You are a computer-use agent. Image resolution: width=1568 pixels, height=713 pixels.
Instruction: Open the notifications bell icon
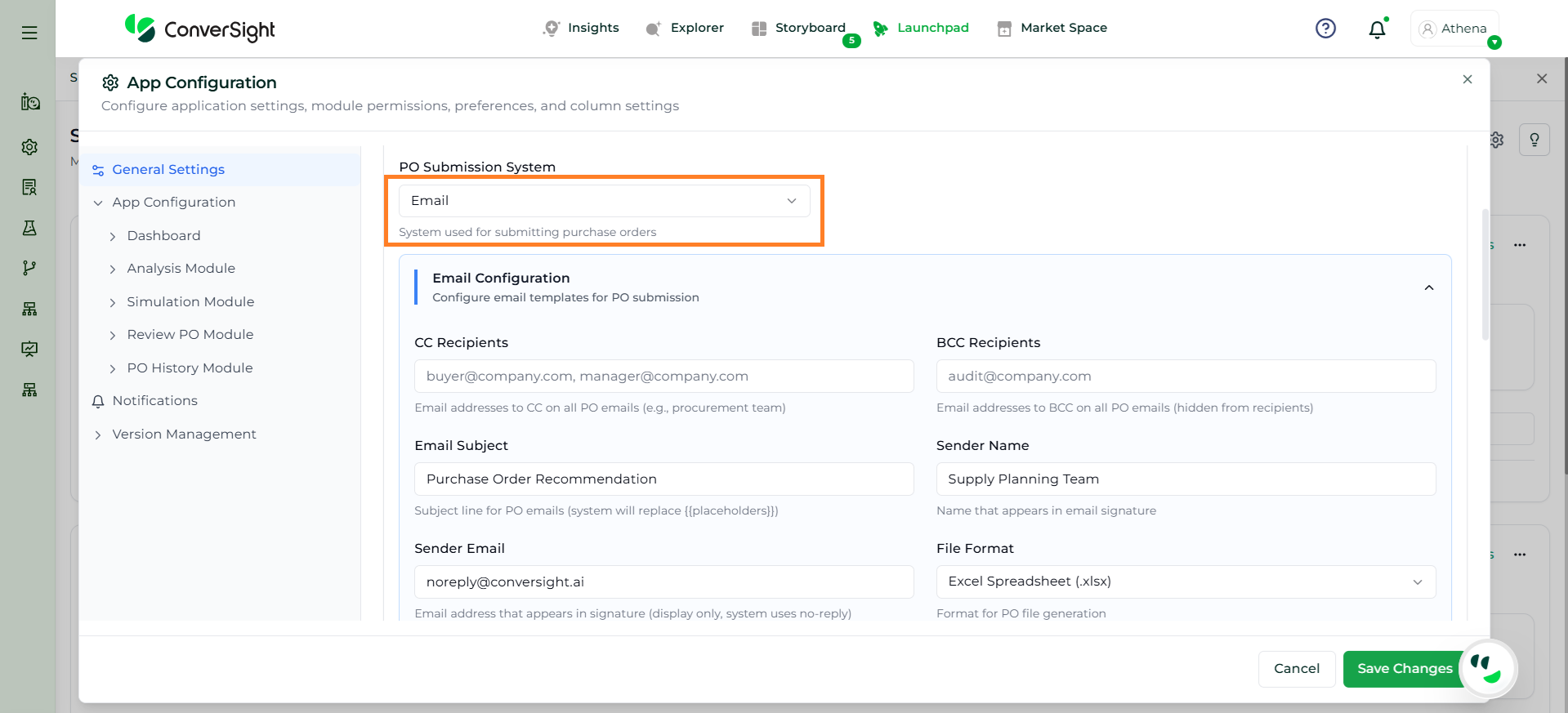1377,29
